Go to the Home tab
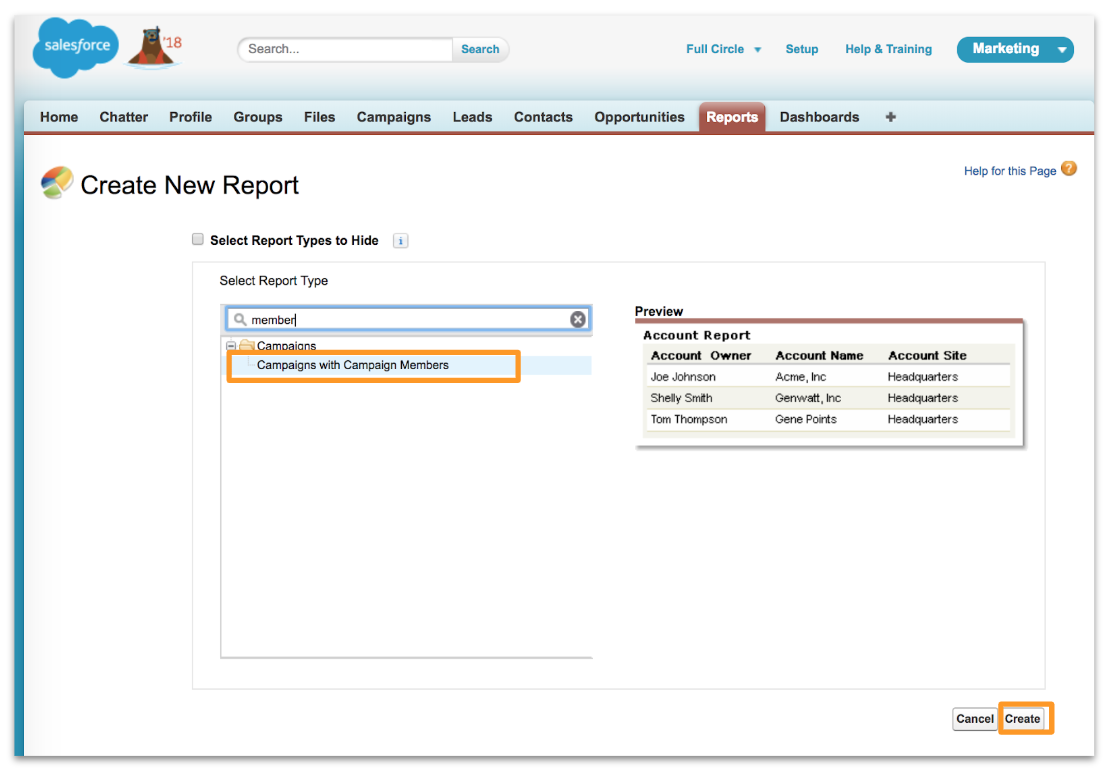 59,117
